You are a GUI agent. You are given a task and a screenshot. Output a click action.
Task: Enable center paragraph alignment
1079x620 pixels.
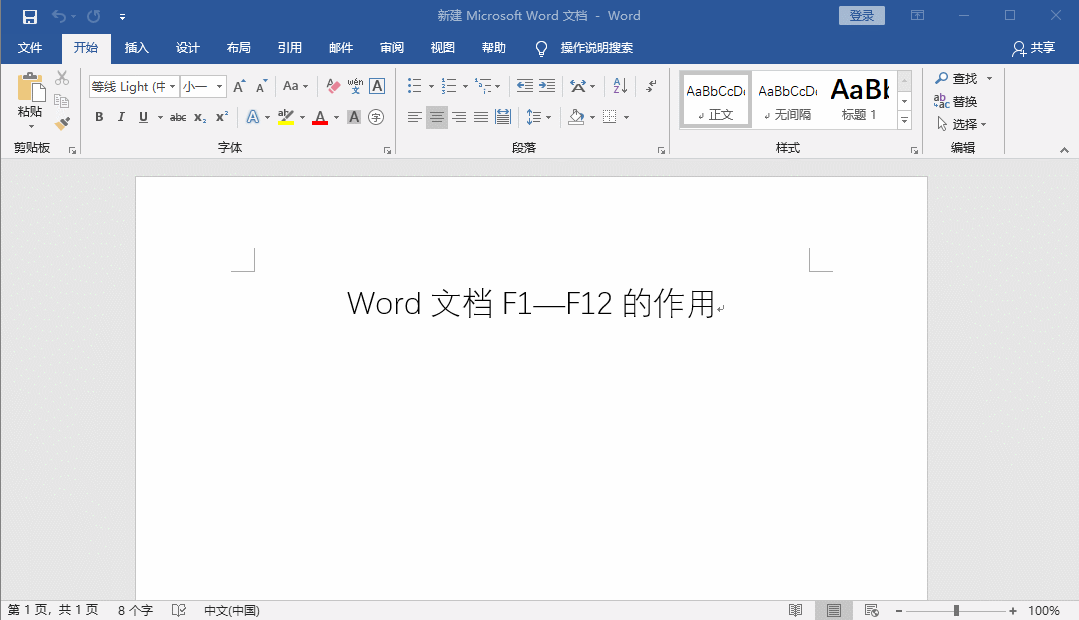point(436,117)
